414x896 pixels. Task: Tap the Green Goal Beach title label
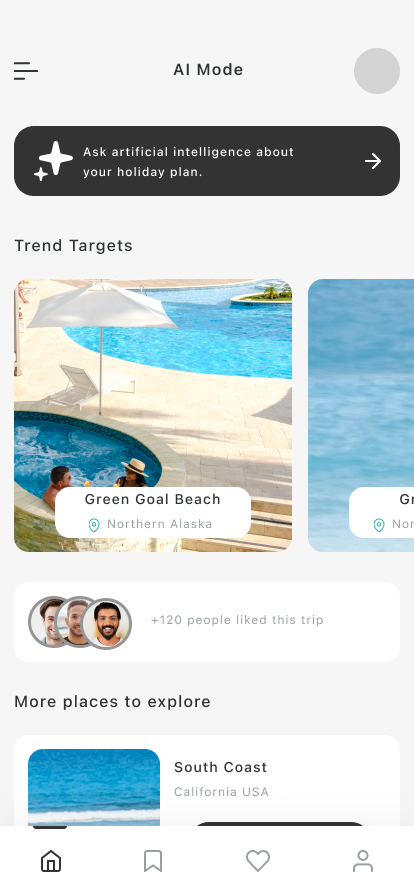point(153,499)
